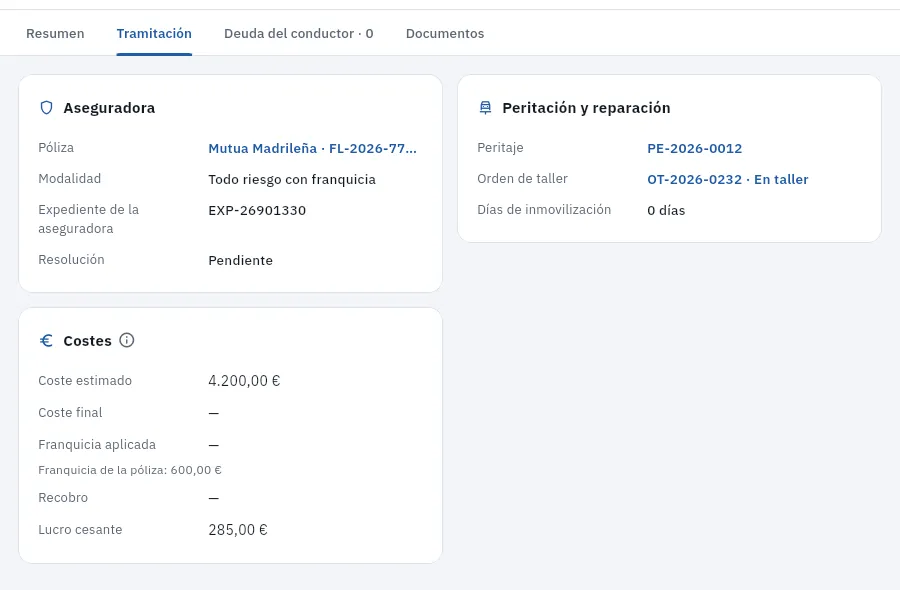Select the Tramitación tab
This screenshot has height=590, width=900.
[154, 33]
